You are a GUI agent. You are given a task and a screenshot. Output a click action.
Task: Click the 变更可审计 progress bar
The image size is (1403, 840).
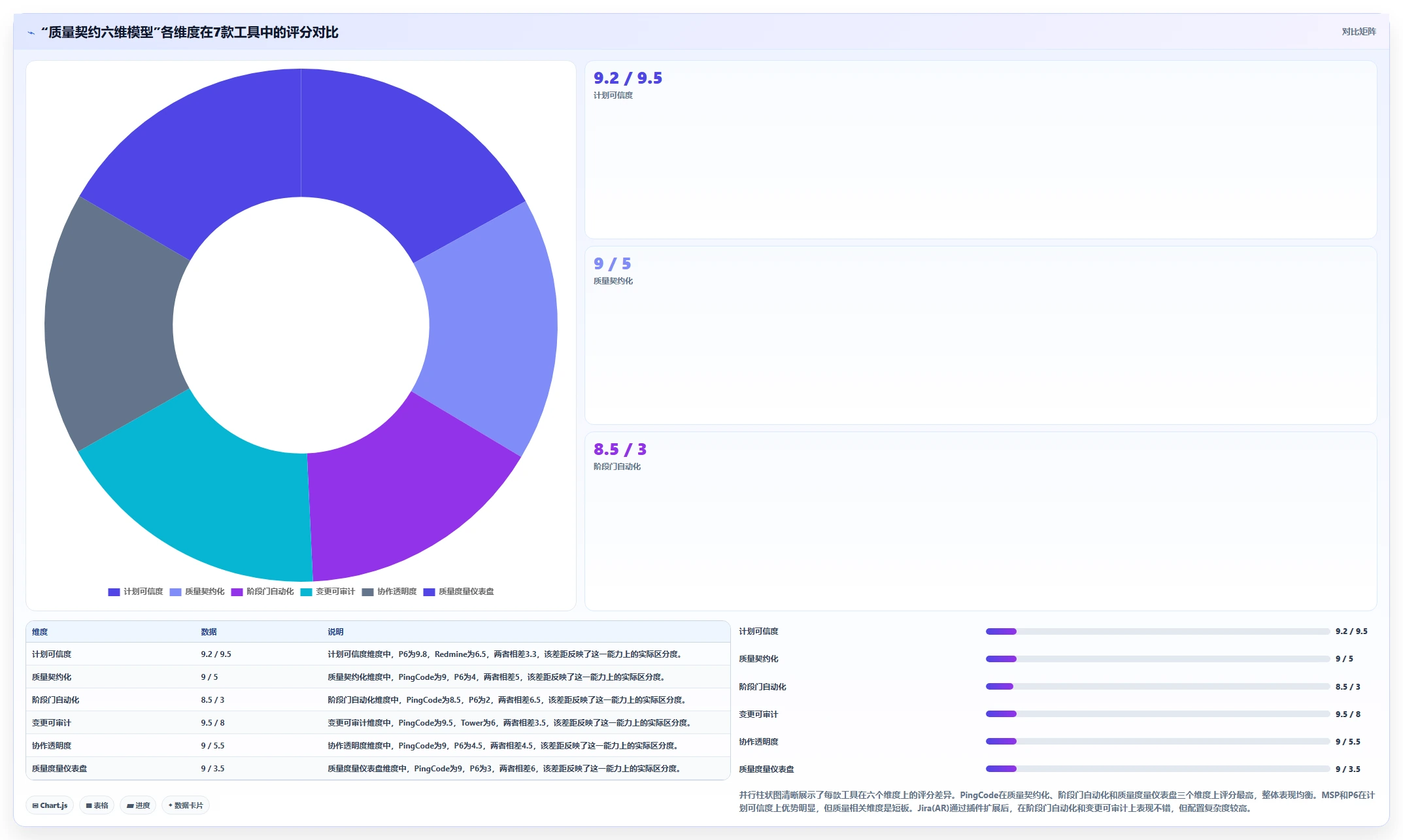[1157, 714]
